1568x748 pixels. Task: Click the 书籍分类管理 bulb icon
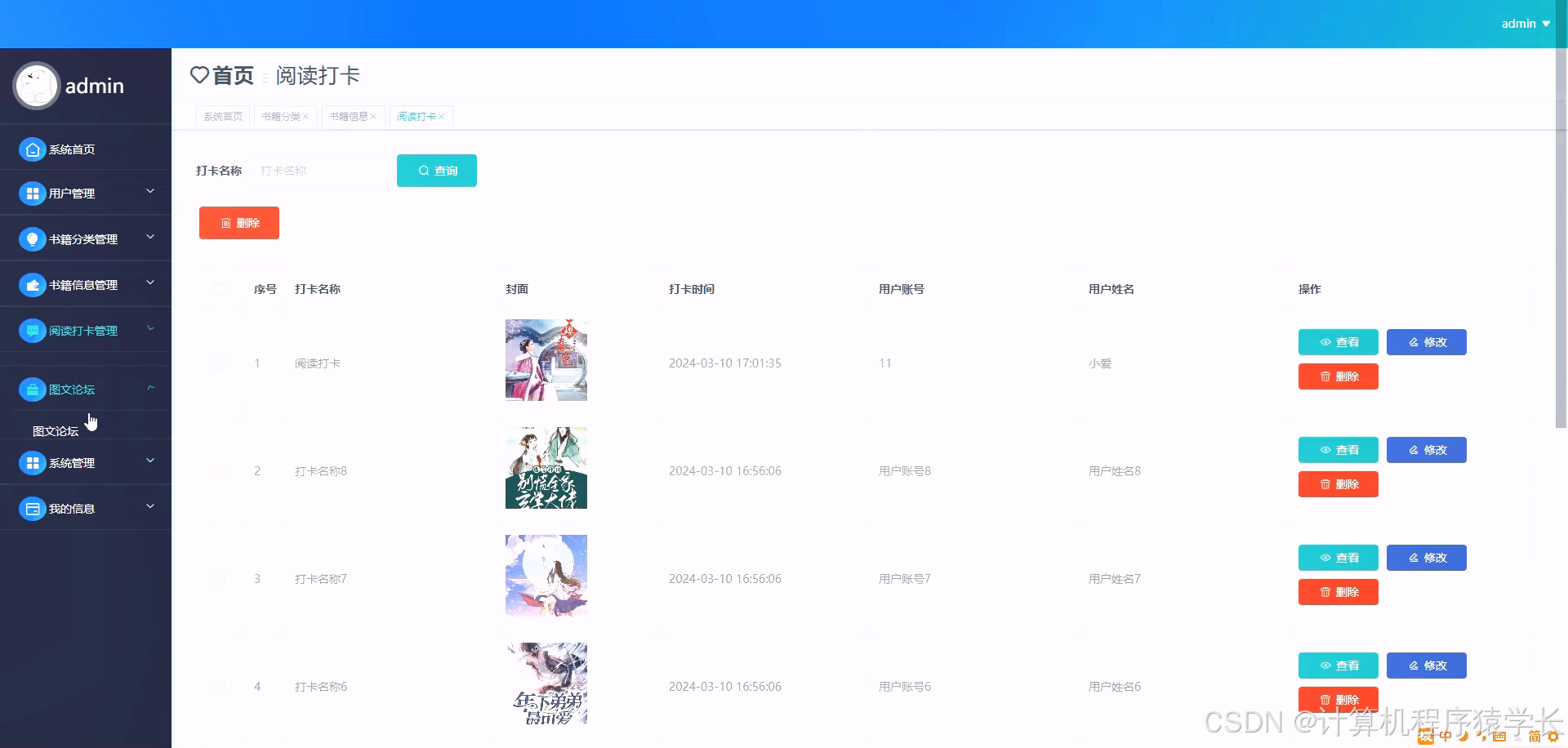pyautogui.click(x=32, y=239)
